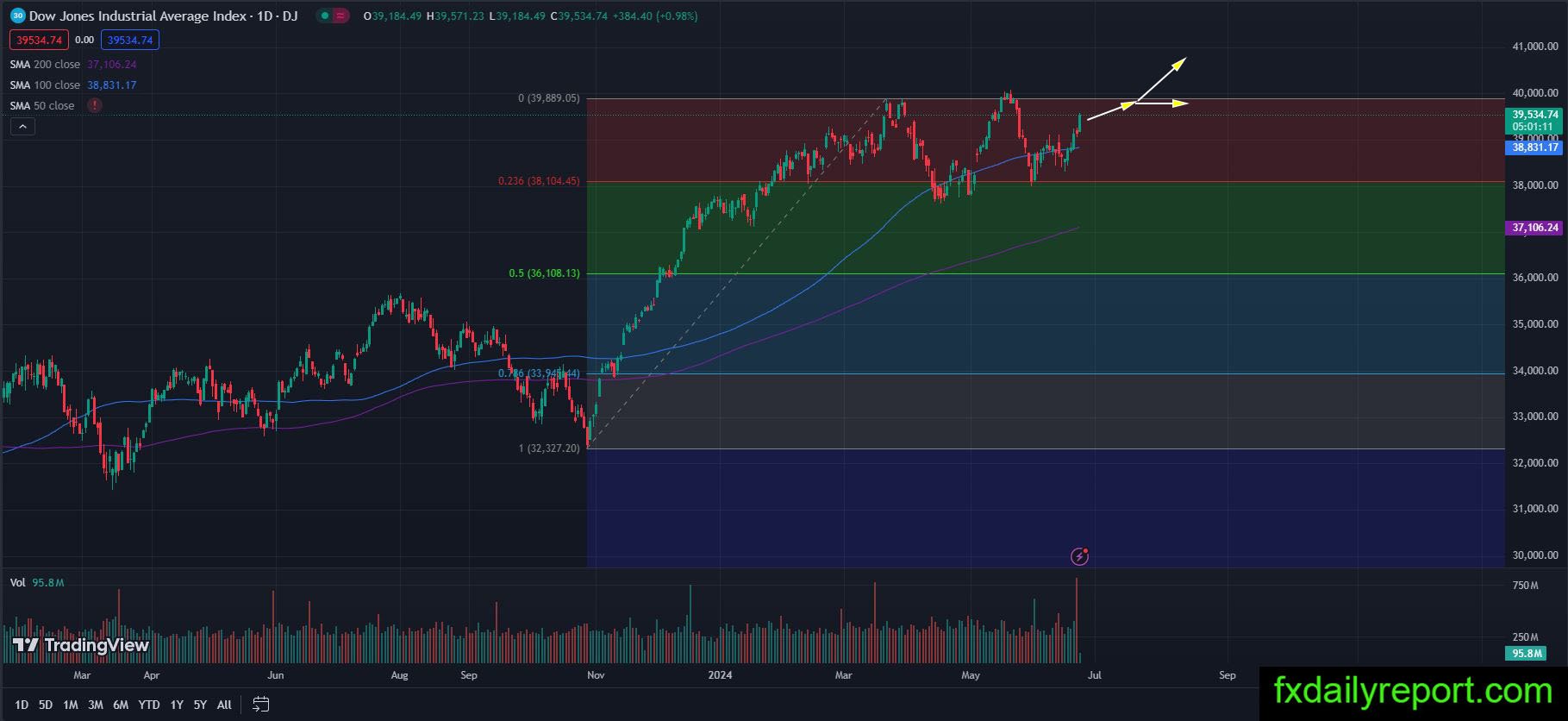Click the Dow Jones symbol logo icon

pyautogui.click(x=17, y=16)
